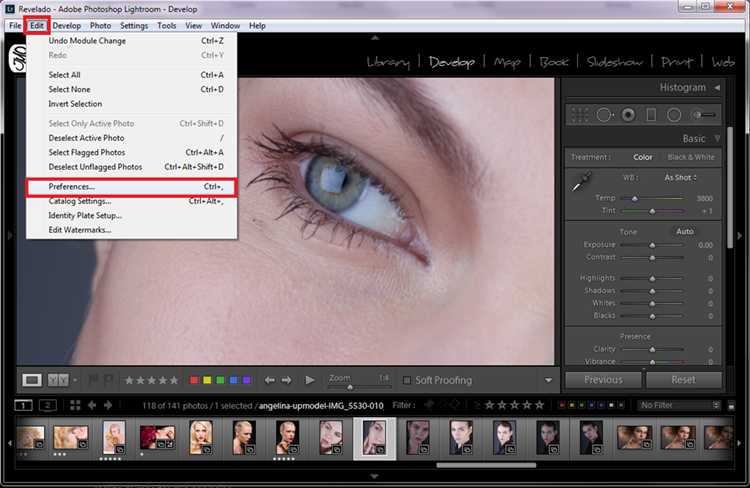Adjust the Exposure slider handle
The height and width of the screenshot is (488, 750).
click(652, 245)
